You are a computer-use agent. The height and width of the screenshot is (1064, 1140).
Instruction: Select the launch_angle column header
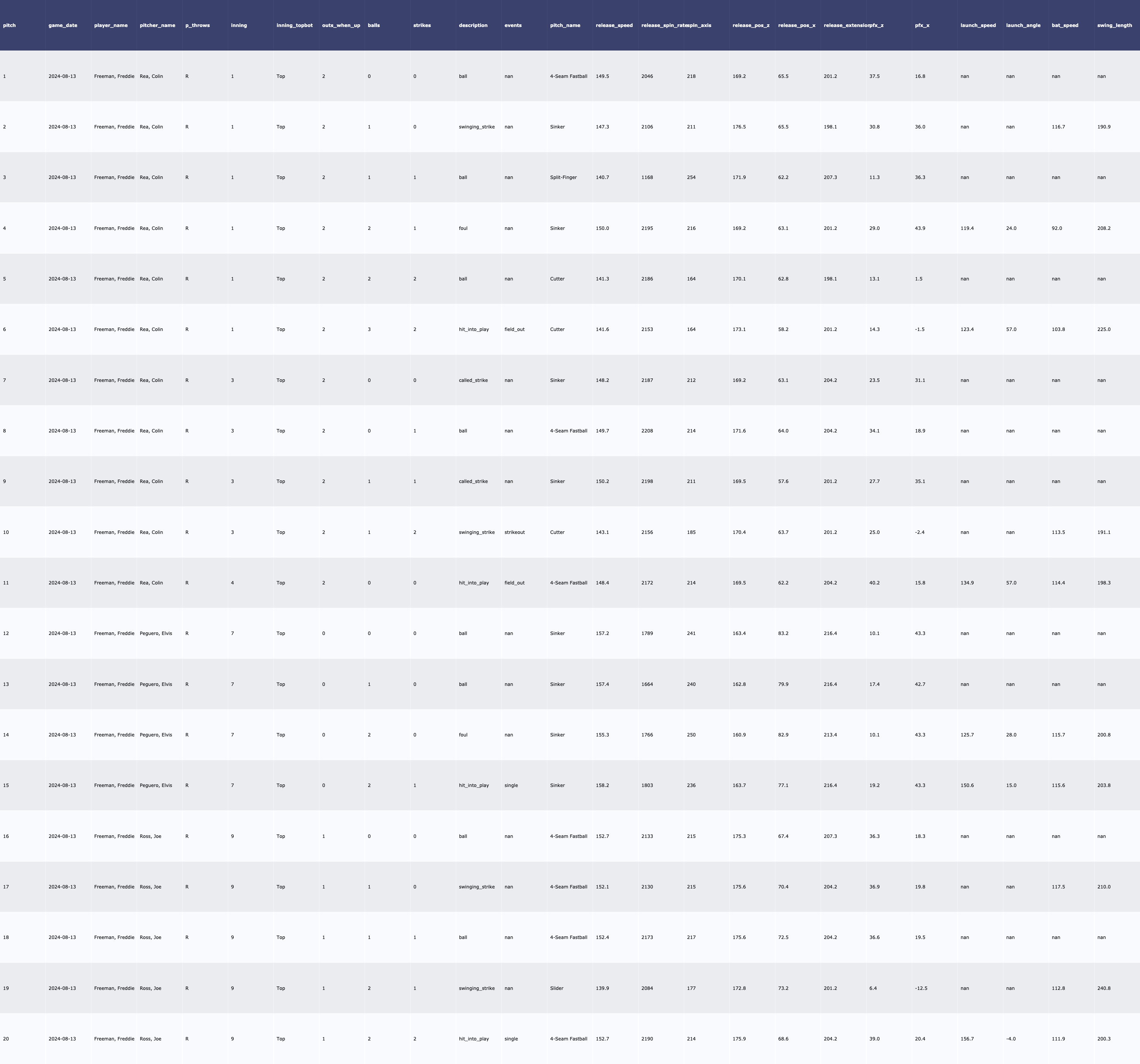point(1023,25)
